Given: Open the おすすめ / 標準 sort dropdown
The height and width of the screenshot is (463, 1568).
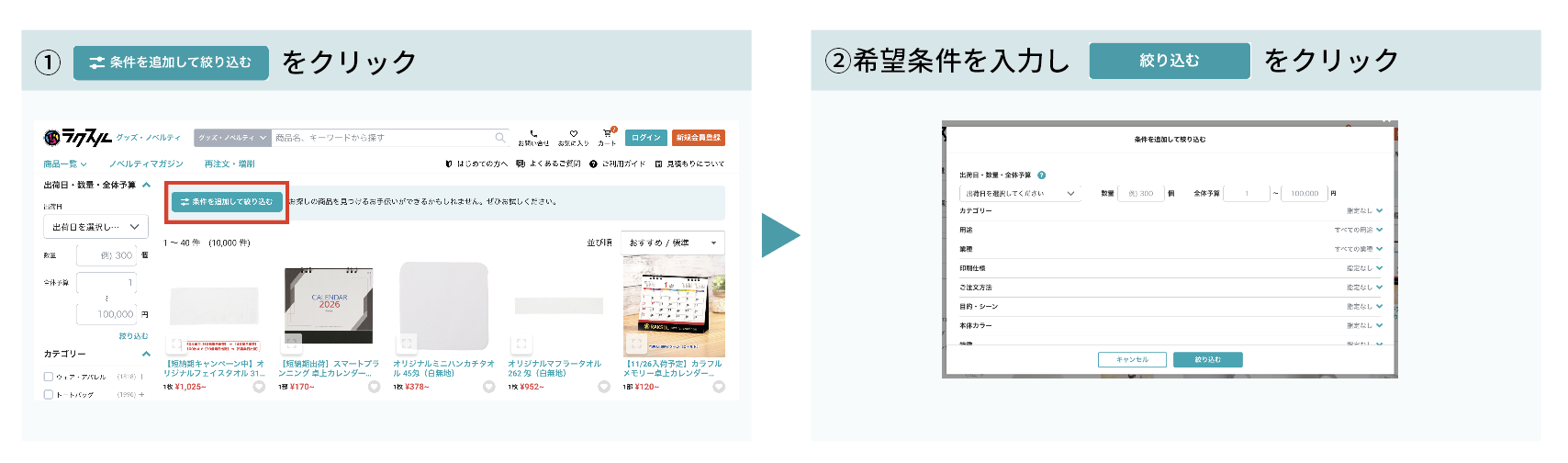Looking at the screenshot, I should pyautogui.click(x=673, y=243).
